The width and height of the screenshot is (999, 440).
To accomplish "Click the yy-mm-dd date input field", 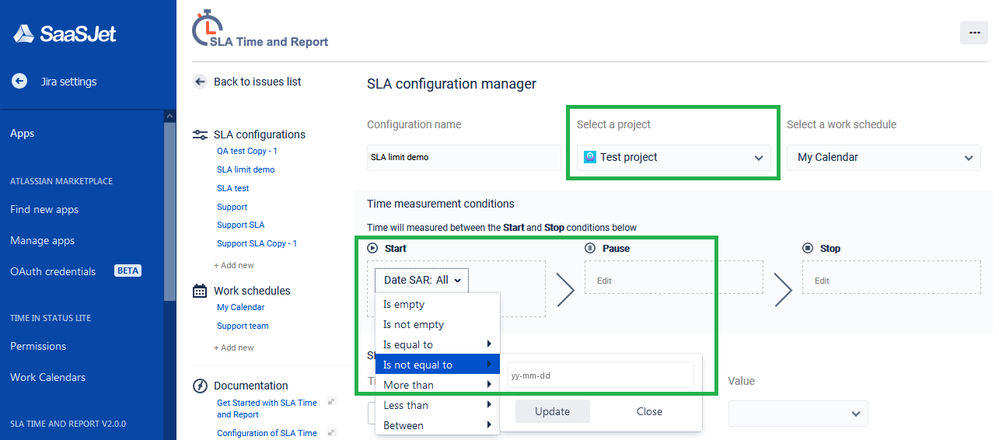I will click(x=601, y=375).
